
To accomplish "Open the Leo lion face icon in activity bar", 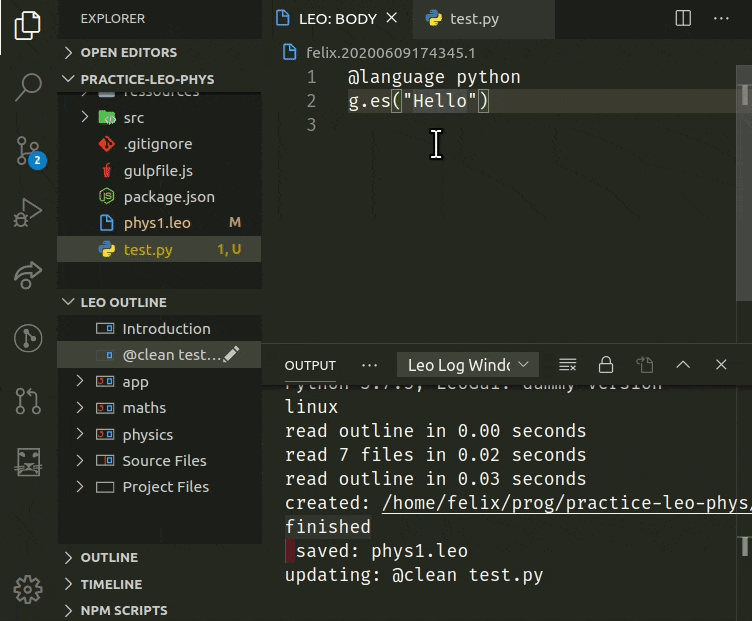I will click(29, 462).
